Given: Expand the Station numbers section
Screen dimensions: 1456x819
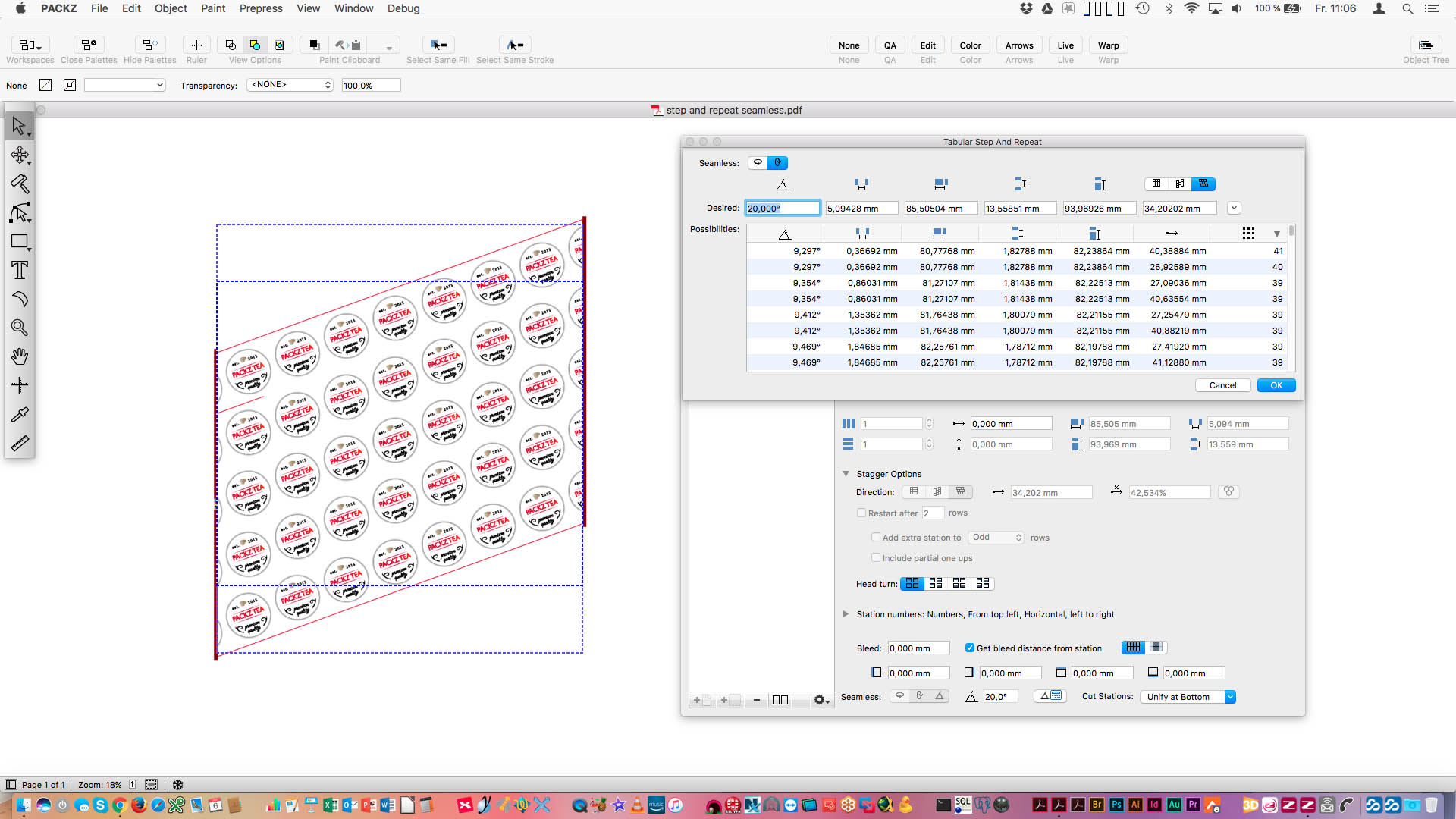Looking at the screenshot, I should (x=846, y=614).
